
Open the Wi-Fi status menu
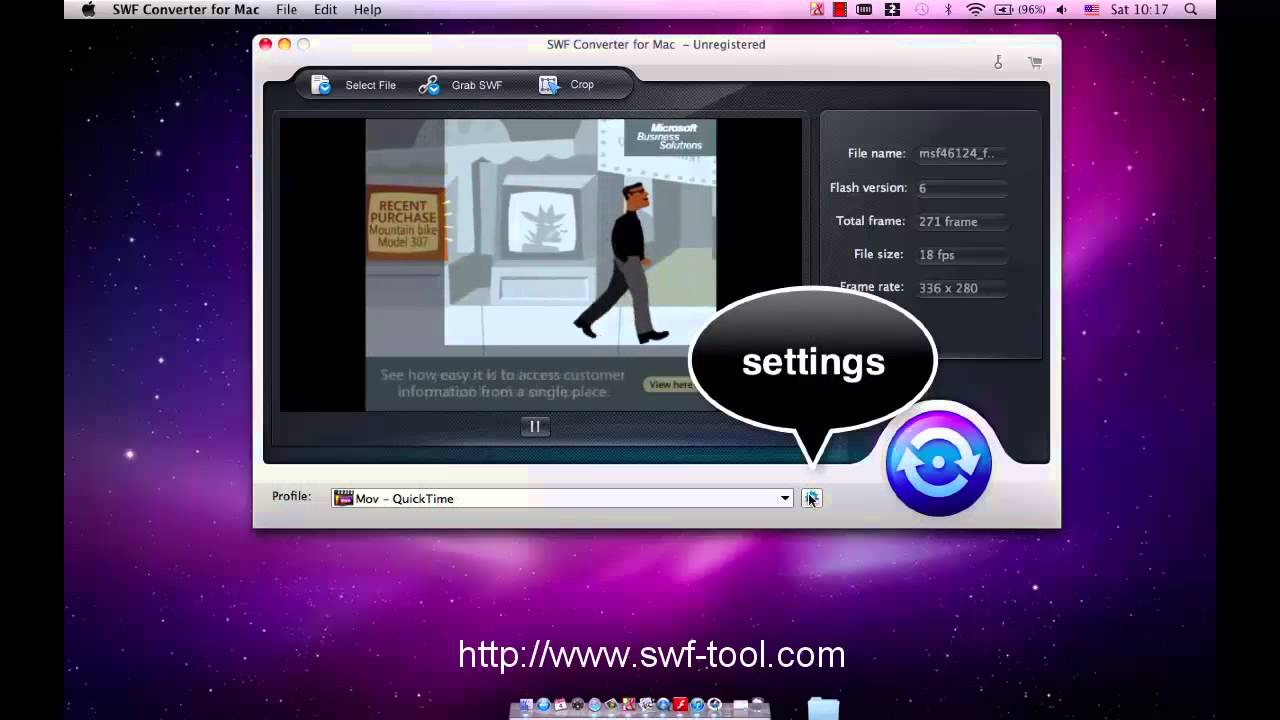pyautogui.click(x=975, y=9)
